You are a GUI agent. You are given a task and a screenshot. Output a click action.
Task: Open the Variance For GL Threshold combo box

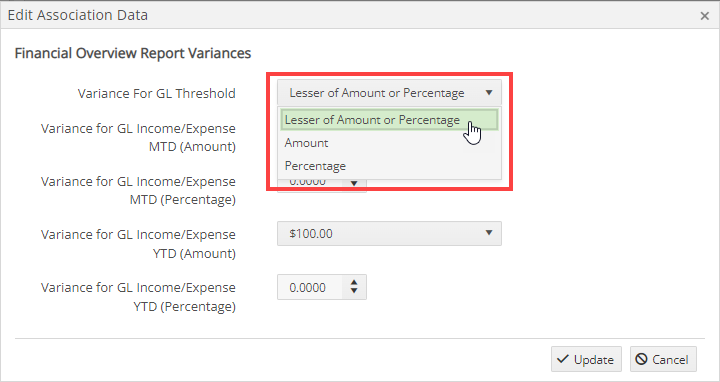click(389, 93)
